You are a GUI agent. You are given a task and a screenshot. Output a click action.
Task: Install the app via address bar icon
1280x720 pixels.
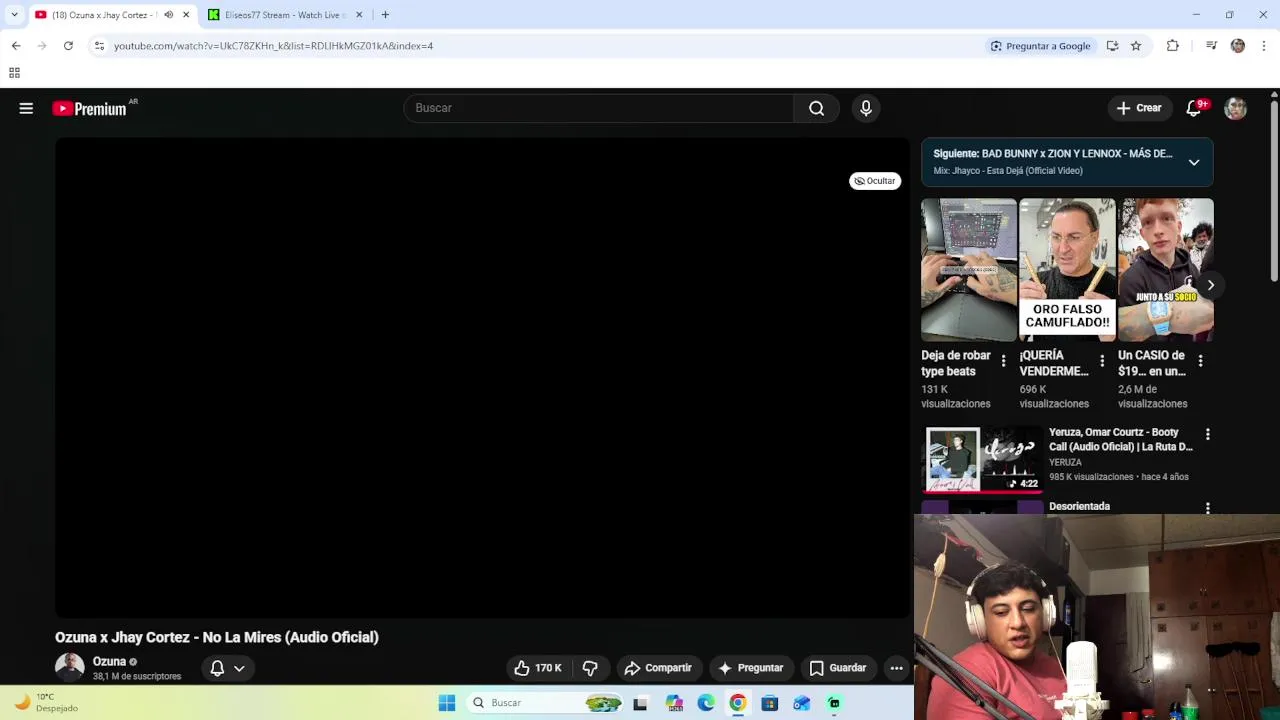[1112, 46]
